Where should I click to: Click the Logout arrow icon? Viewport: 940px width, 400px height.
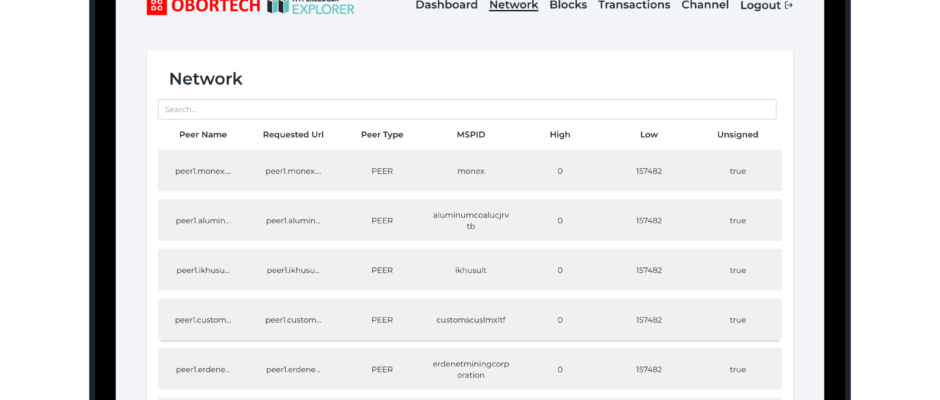pyautogui.click(x=789, y=6)
